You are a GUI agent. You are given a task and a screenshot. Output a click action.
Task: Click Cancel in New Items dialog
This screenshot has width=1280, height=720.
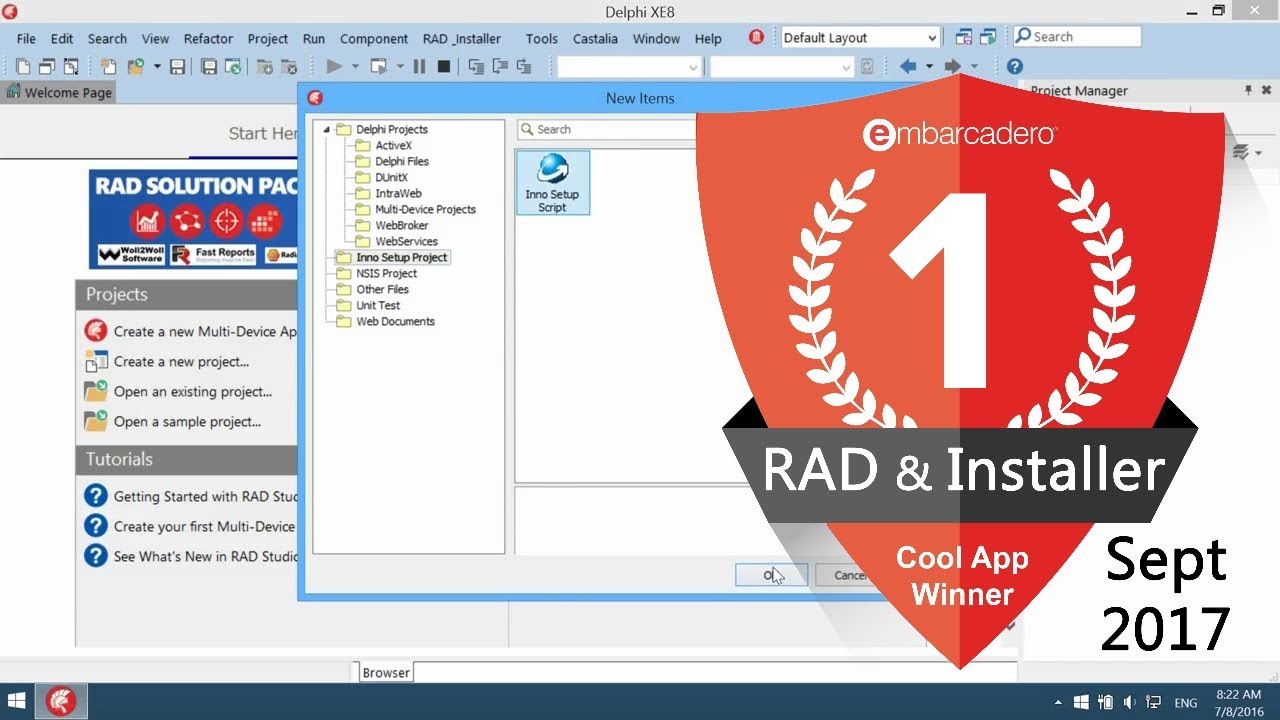click(x=851, y=575)
